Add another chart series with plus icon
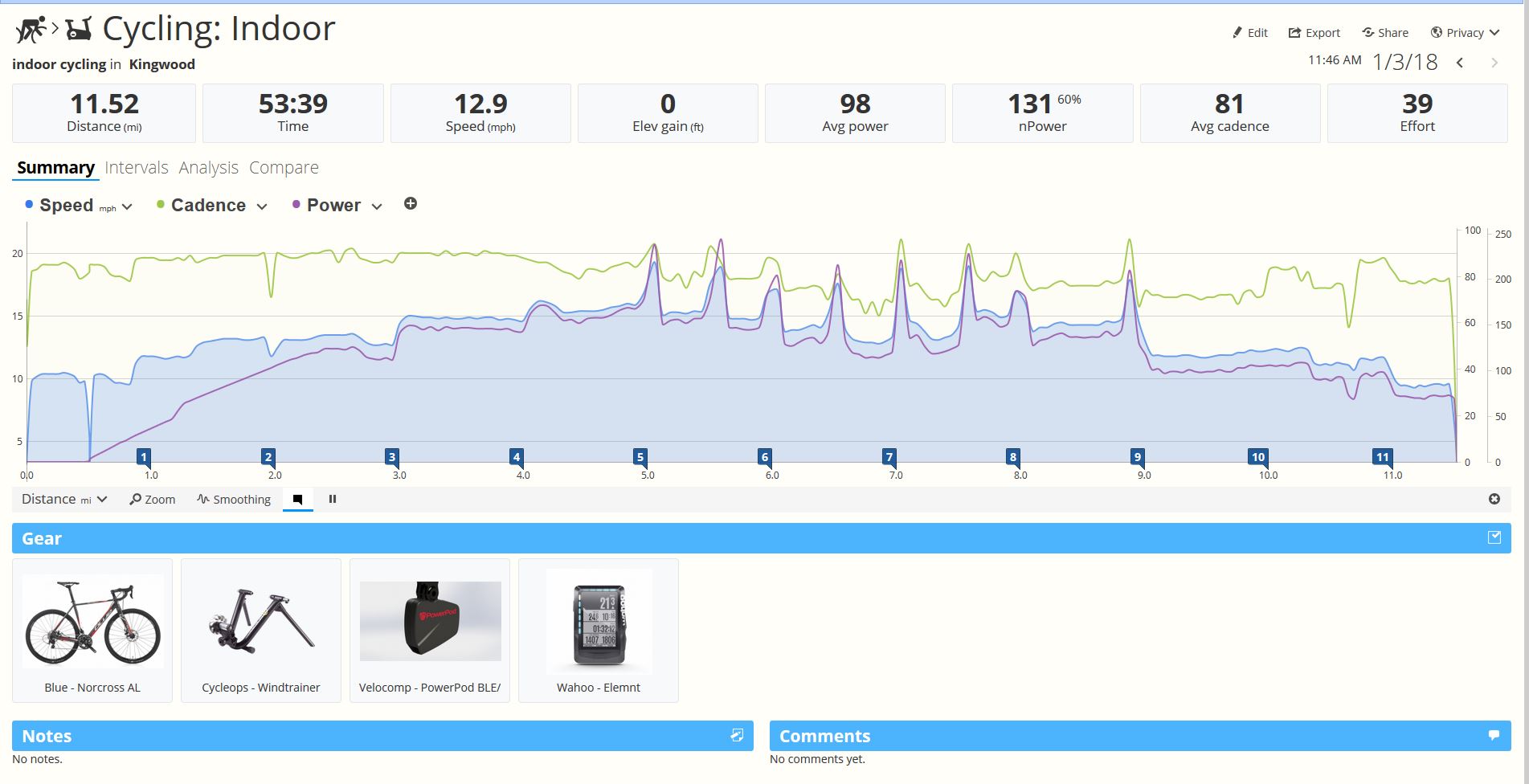Image resolution: width=1529 pixels, height=784 pixels. pos(411,204)
